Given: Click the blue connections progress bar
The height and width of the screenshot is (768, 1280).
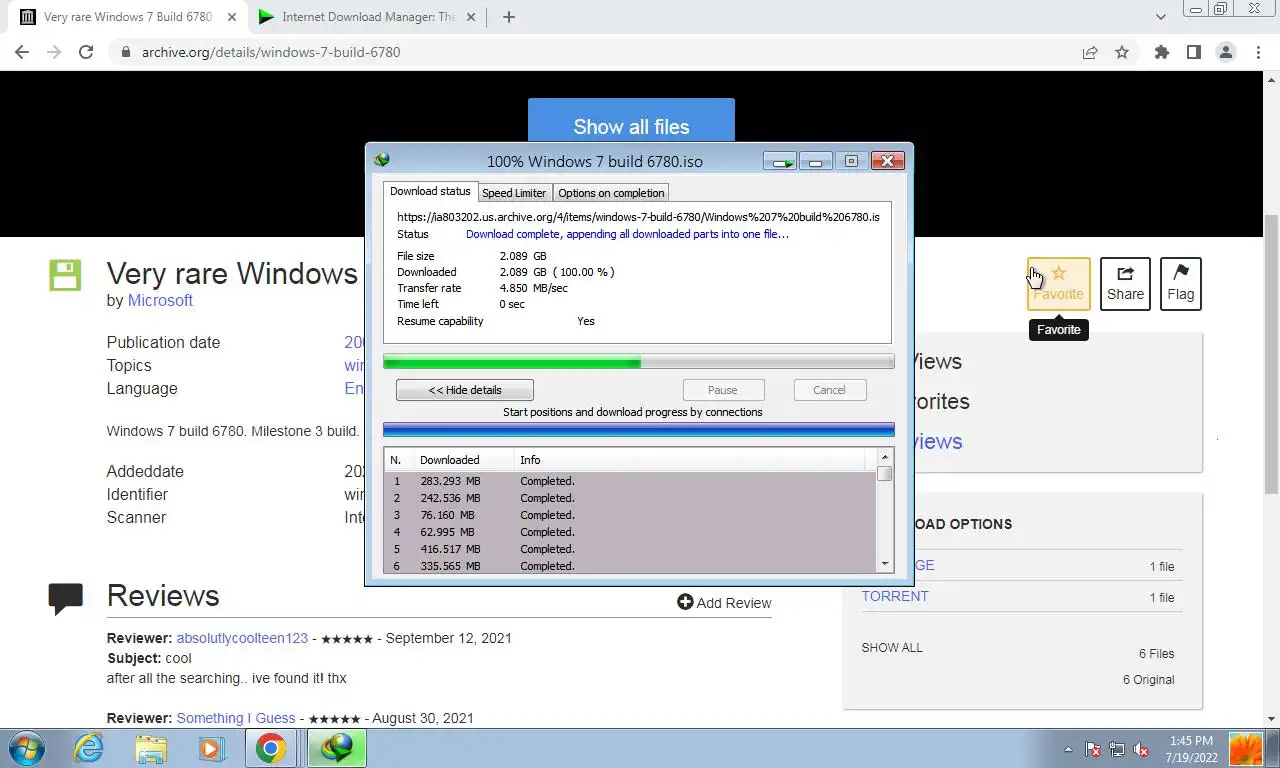Looking at the screenshot, I should (639, 430).
